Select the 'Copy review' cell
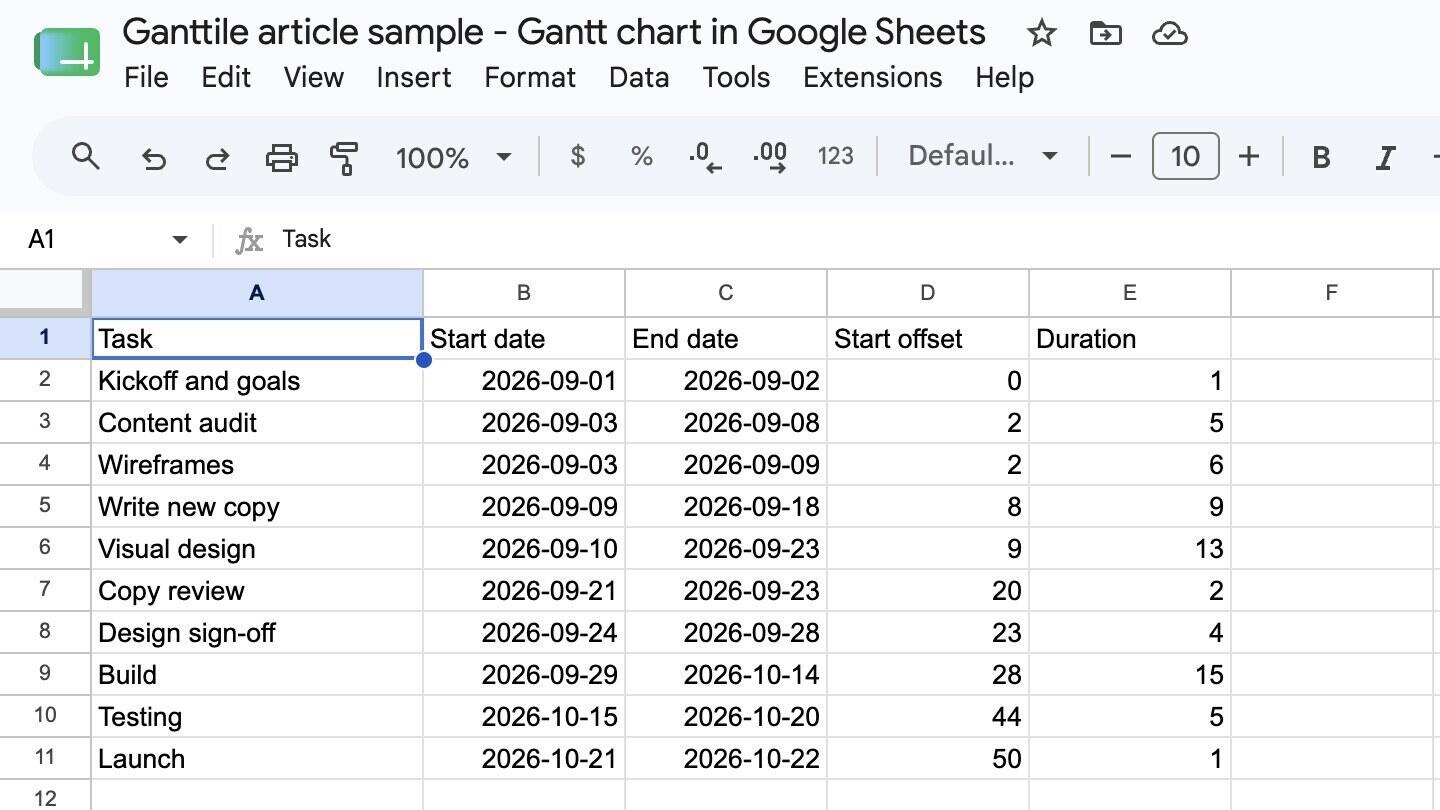 click(x=257, y=590)
